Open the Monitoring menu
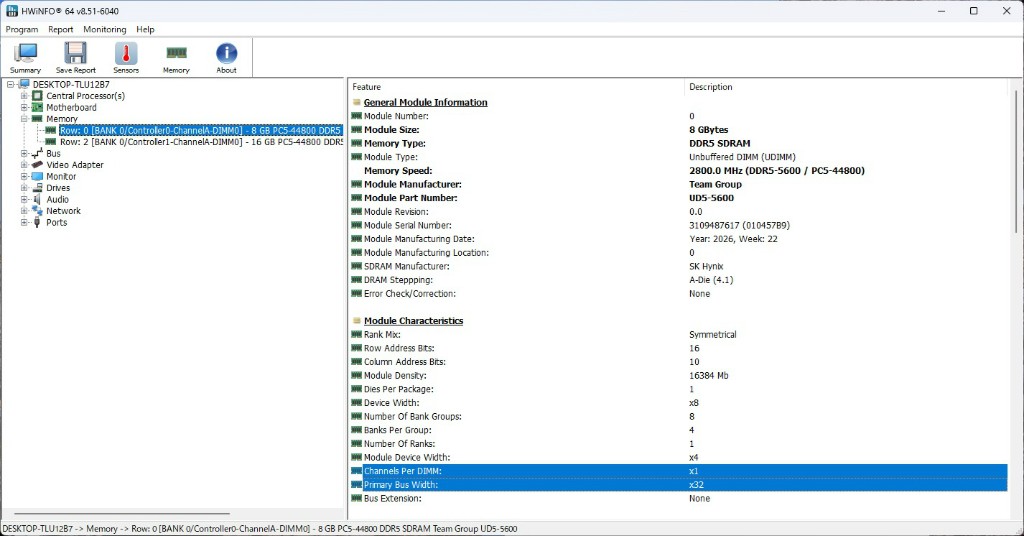This screenshot has width=1024, height=536. [104, 29]
